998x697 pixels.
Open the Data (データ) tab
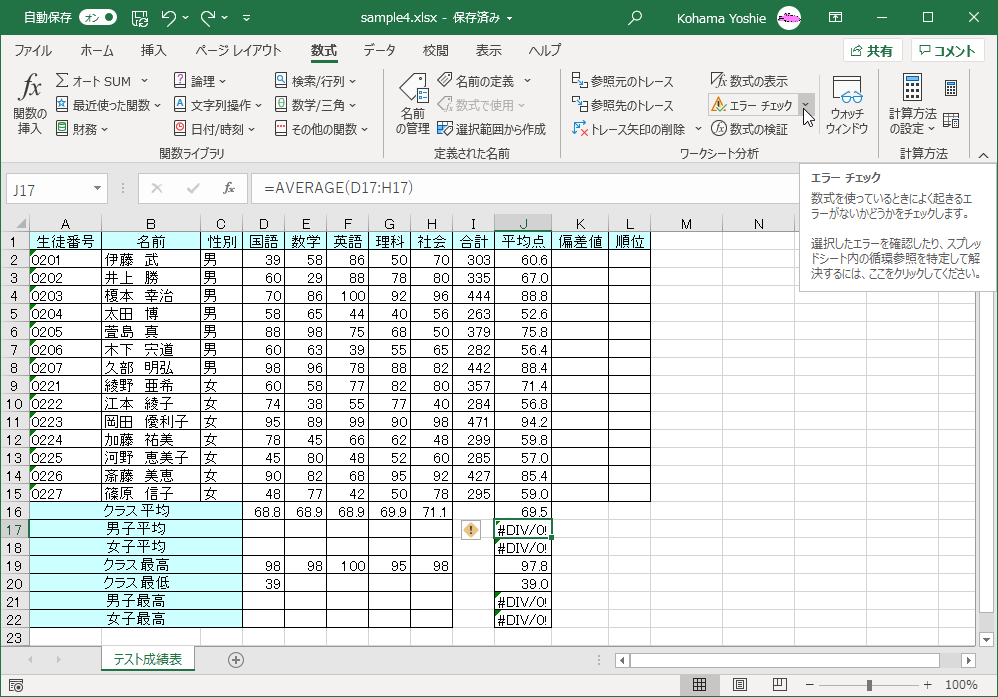[x=379, y=50]
